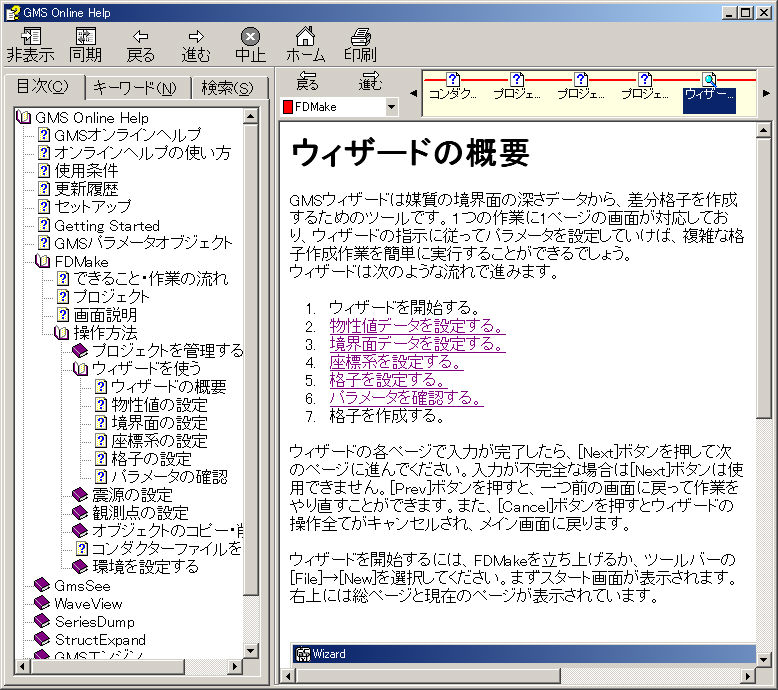The image size is (778, 690).
Task: Click the content pane 戻る navigation button
Action: pos(307,81)
